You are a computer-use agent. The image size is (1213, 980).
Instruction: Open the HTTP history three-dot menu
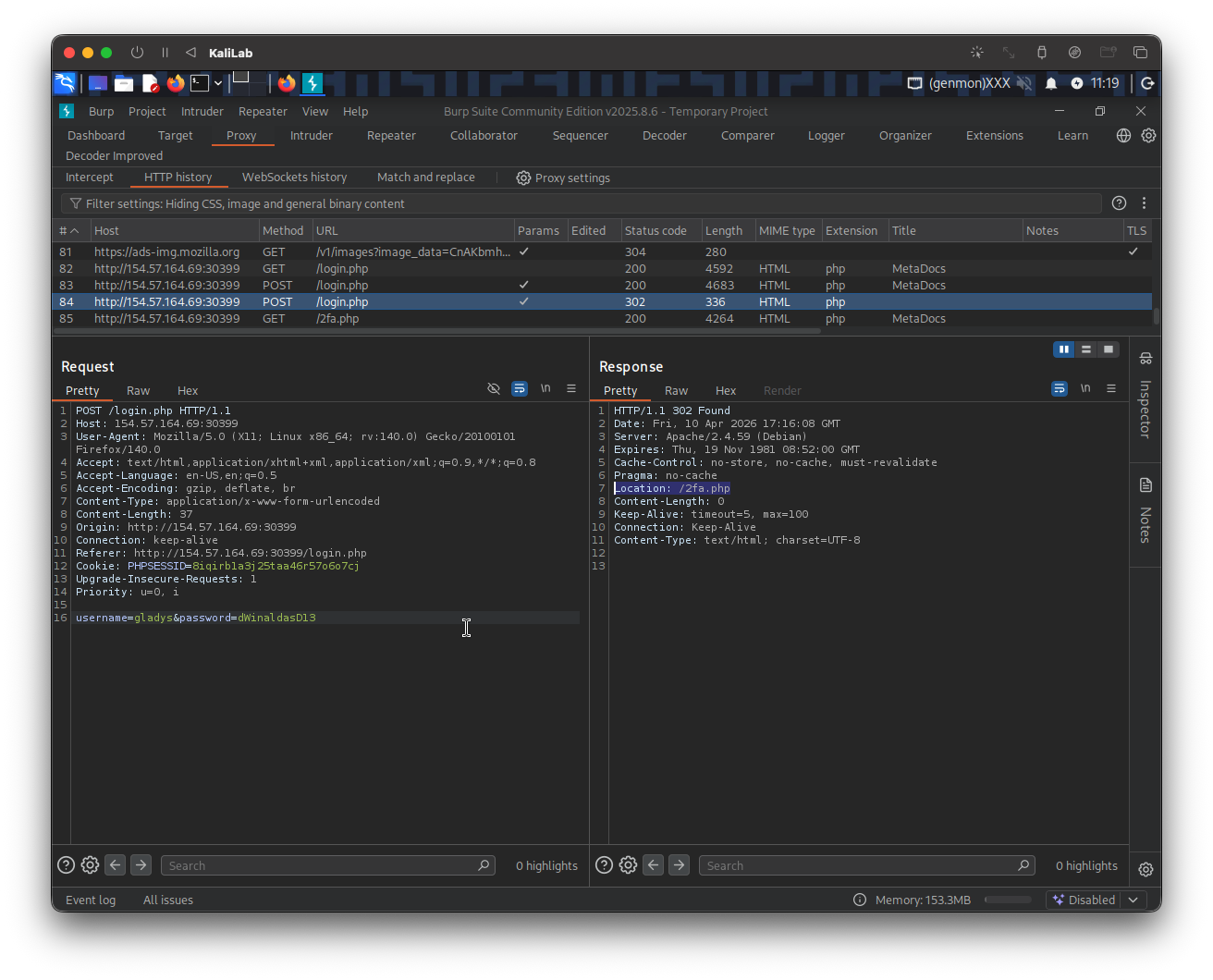point(1144,203)
